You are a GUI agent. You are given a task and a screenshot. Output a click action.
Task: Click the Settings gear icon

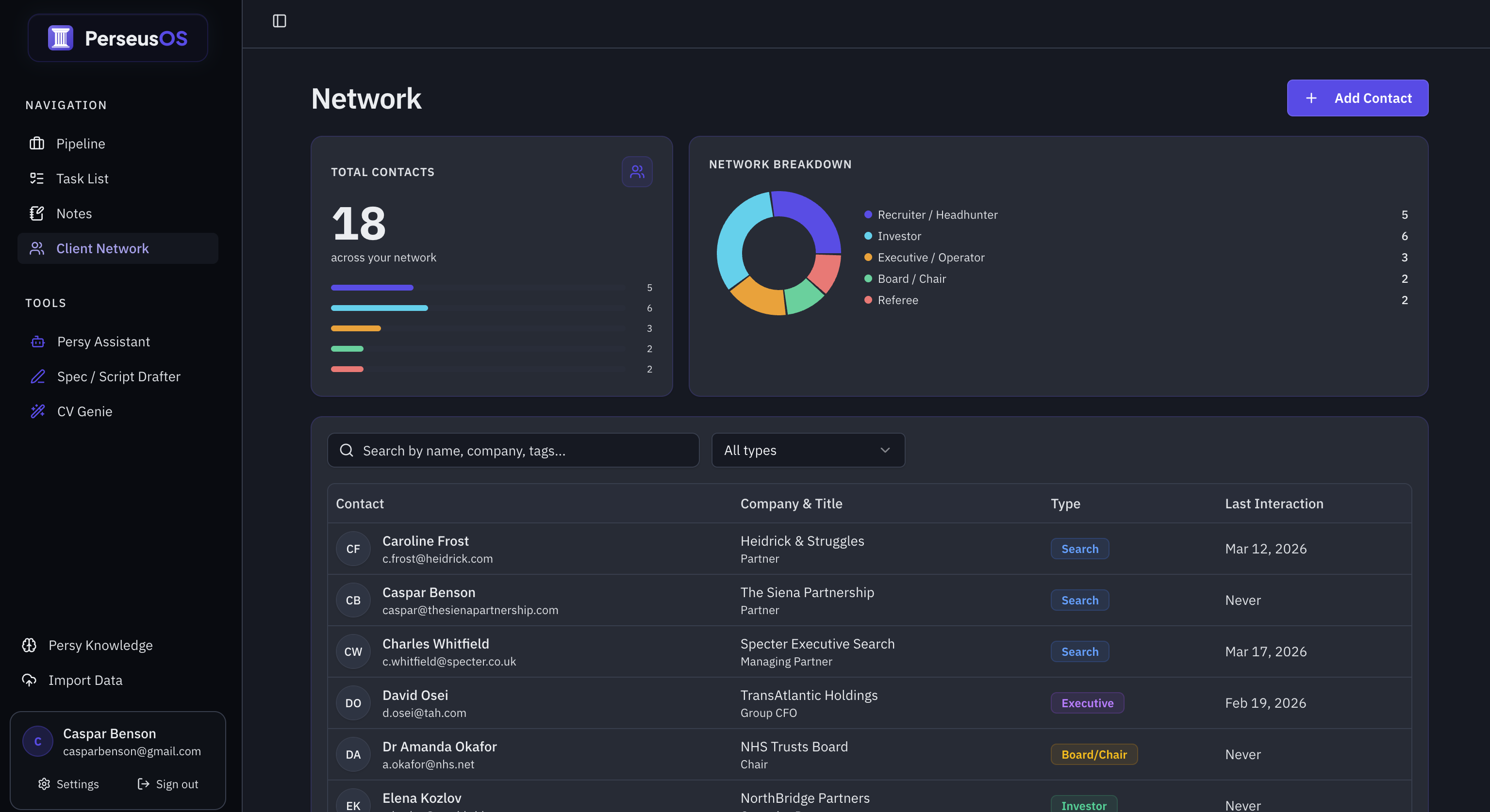pyautogui.click(x=44, y=784)
